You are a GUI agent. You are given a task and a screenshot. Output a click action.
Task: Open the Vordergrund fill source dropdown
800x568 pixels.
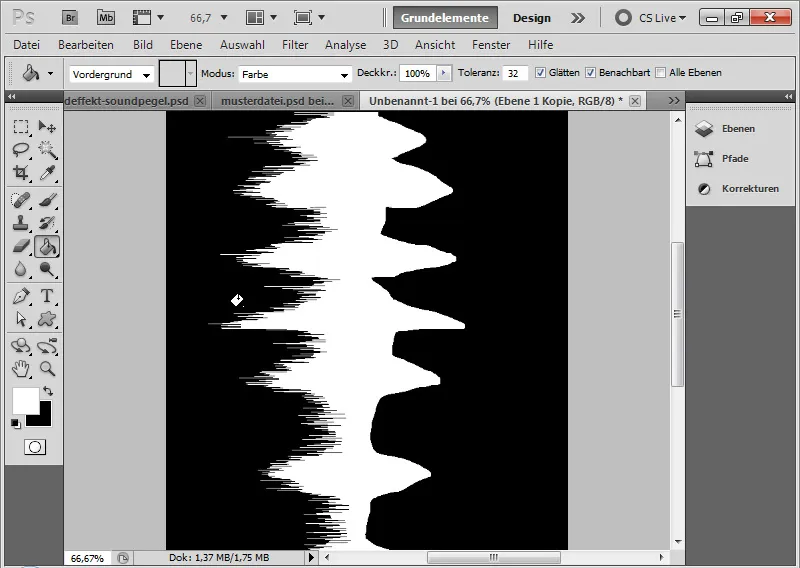point(111,74)
